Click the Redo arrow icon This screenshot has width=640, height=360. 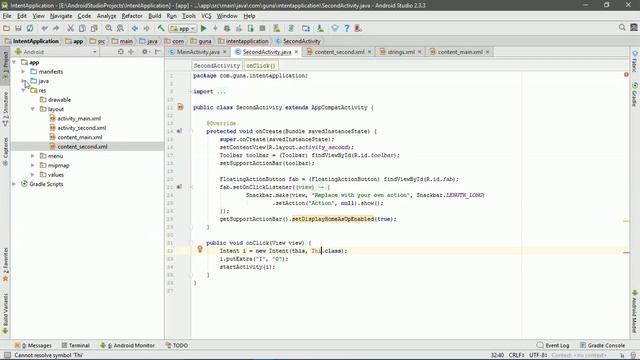pos(56,28)
